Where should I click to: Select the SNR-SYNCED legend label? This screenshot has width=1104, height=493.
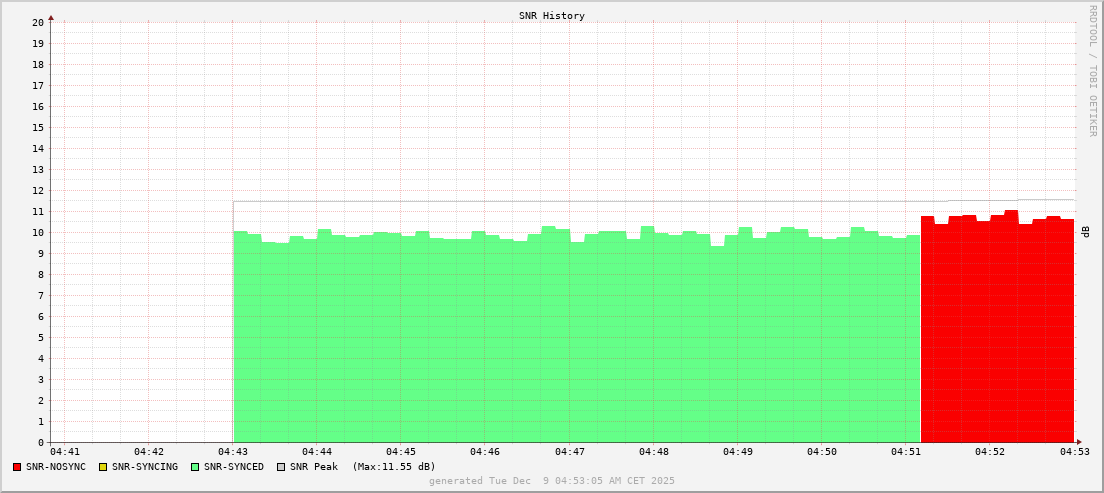click(x=234, y=467)
